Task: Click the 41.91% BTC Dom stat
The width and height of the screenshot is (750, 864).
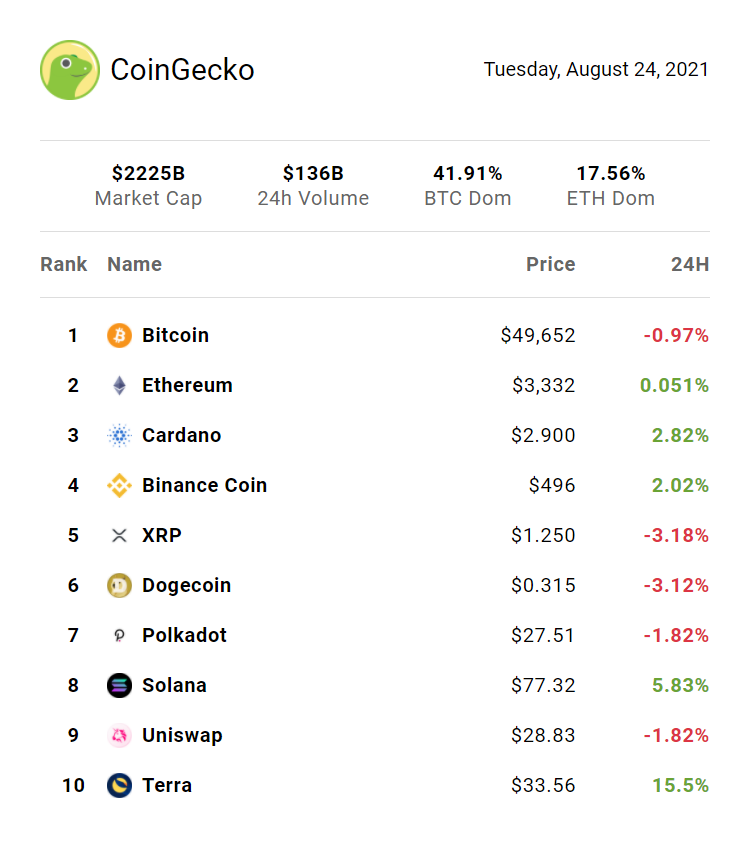Action: (467, 186)
